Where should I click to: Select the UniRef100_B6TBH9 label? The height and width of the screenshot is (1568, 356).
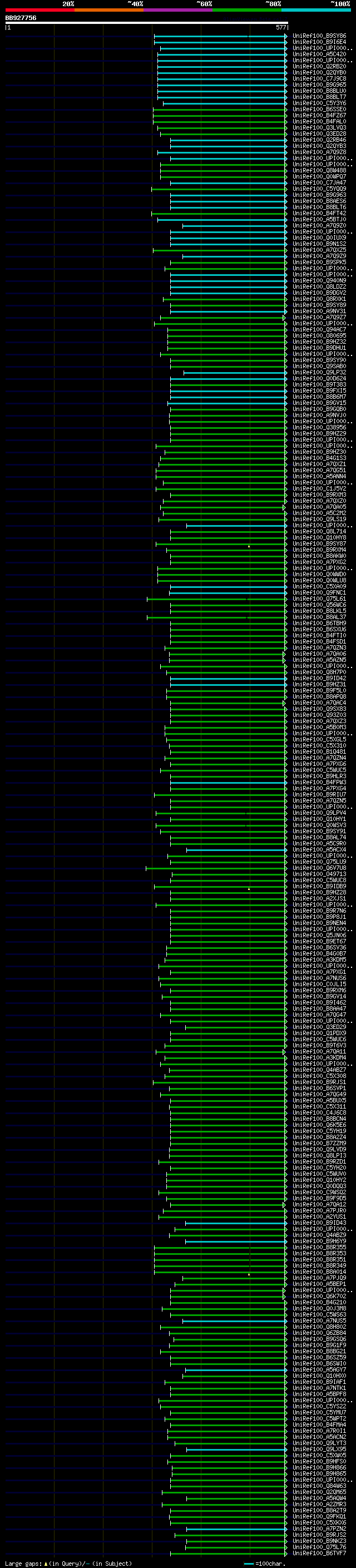319,623
